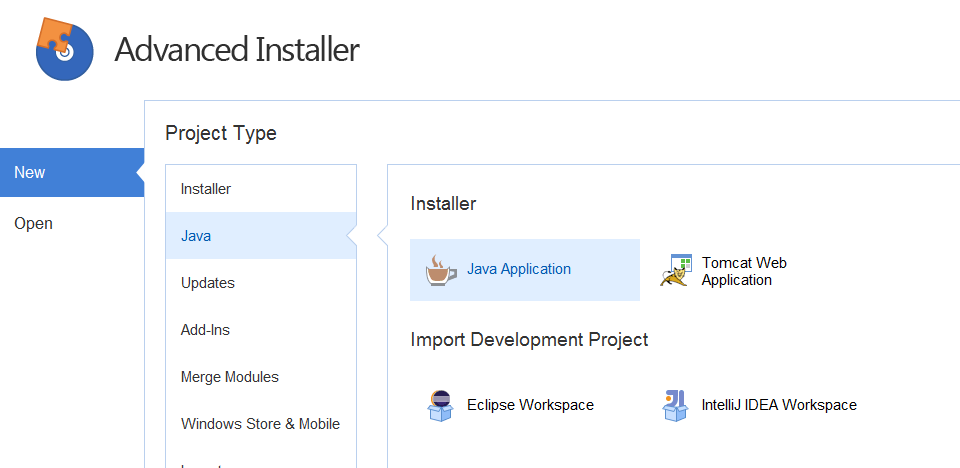Pick the Merge Modules category
This screenshot has width=960, height=468.
(230, 377)
